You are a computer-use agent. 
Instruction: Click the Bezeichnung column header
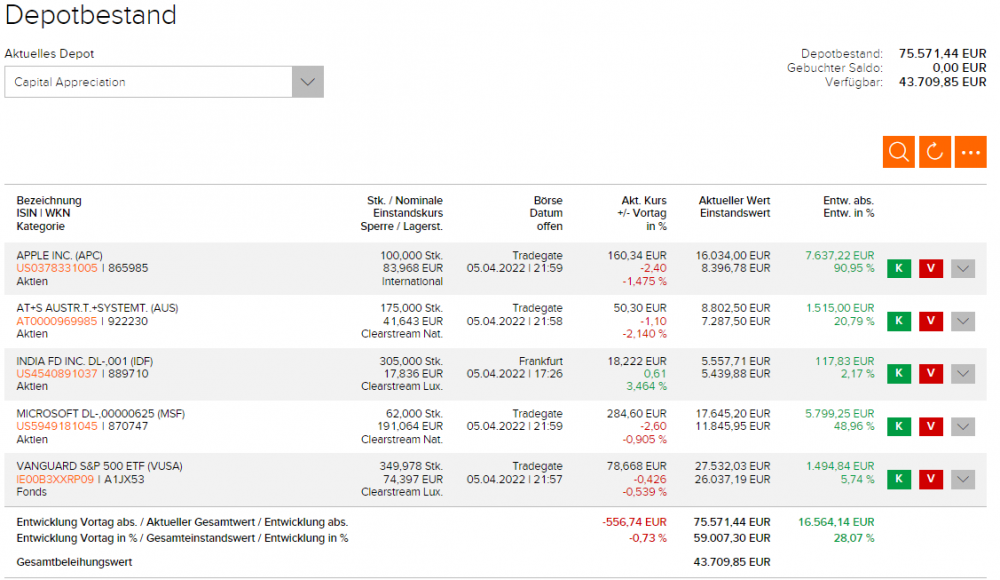click(x=49, y=200)
